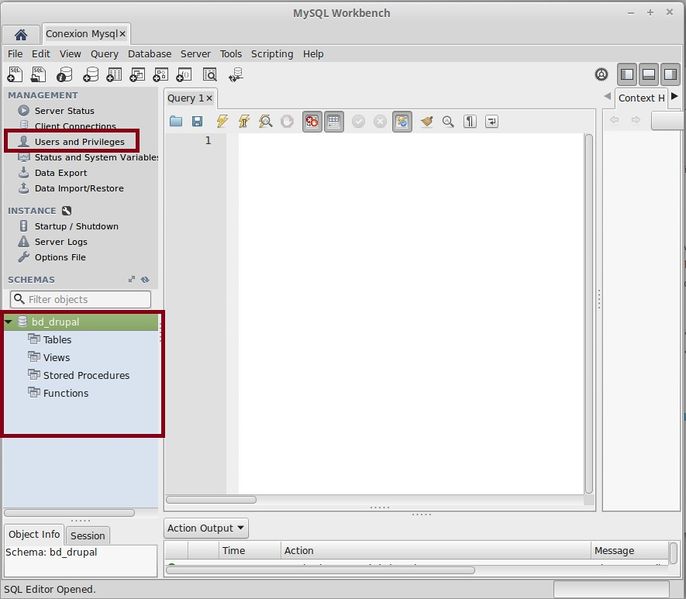This screenshot has height=599, width=686.
Task: Execute query lightning bolt icon
Action: click(222, 121)
